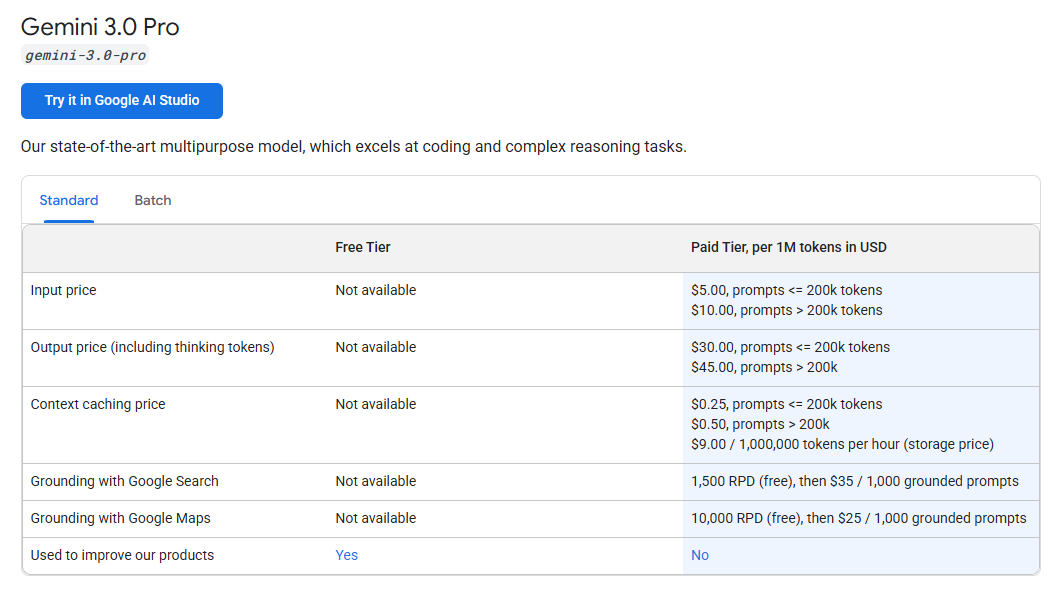
Task: Click the Output price row label
Action: [x=152, y=347]
